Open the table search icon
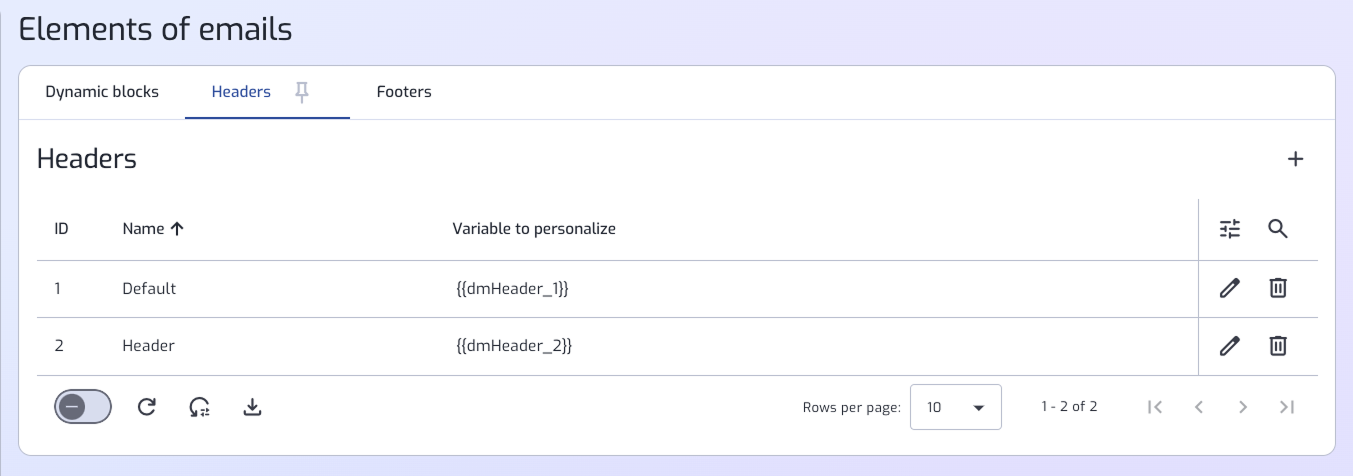The image size is (1353, 476). [1278, 229]
